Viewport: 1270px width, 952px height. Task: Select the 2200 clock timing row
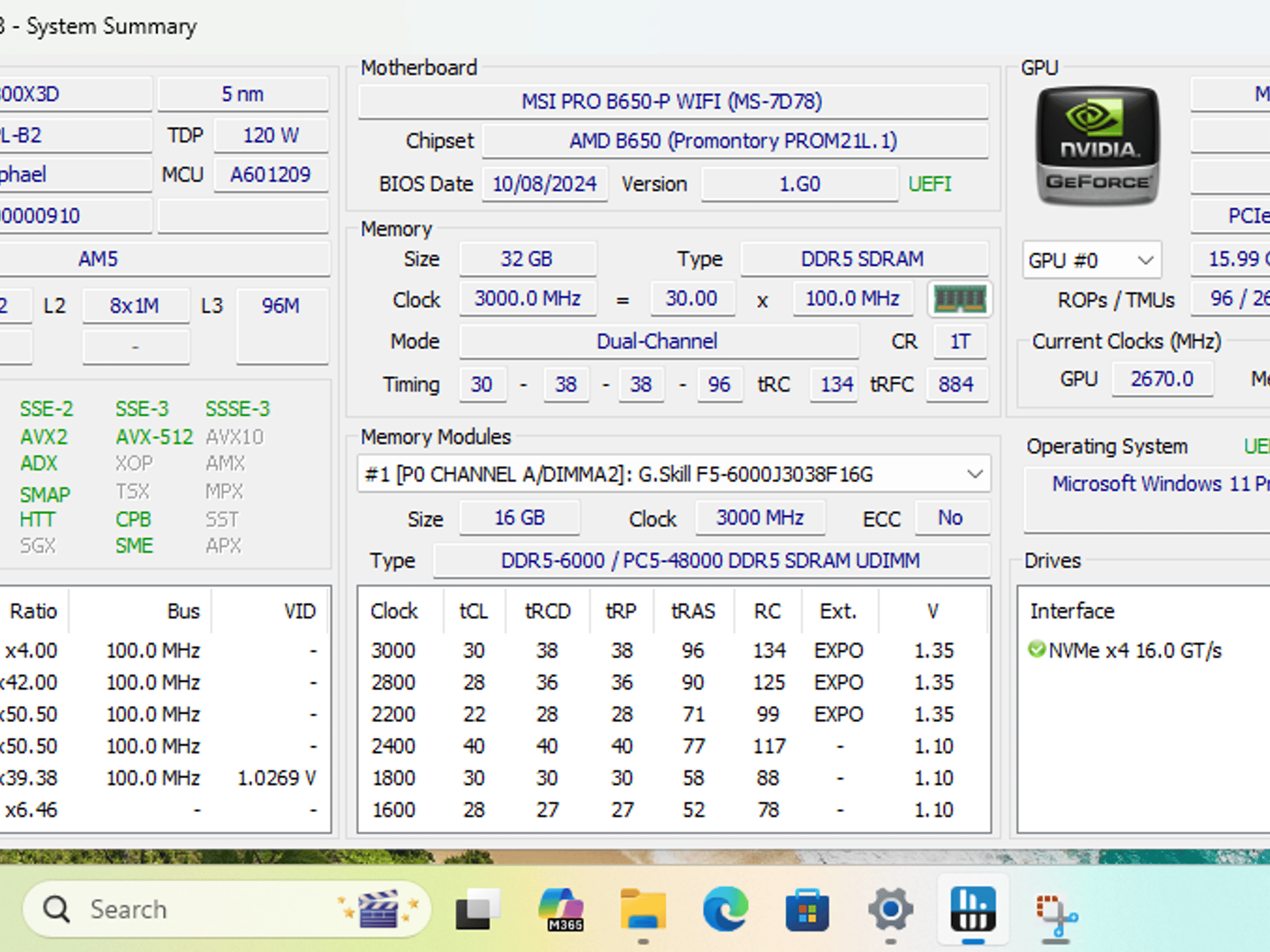pos(674,714)
